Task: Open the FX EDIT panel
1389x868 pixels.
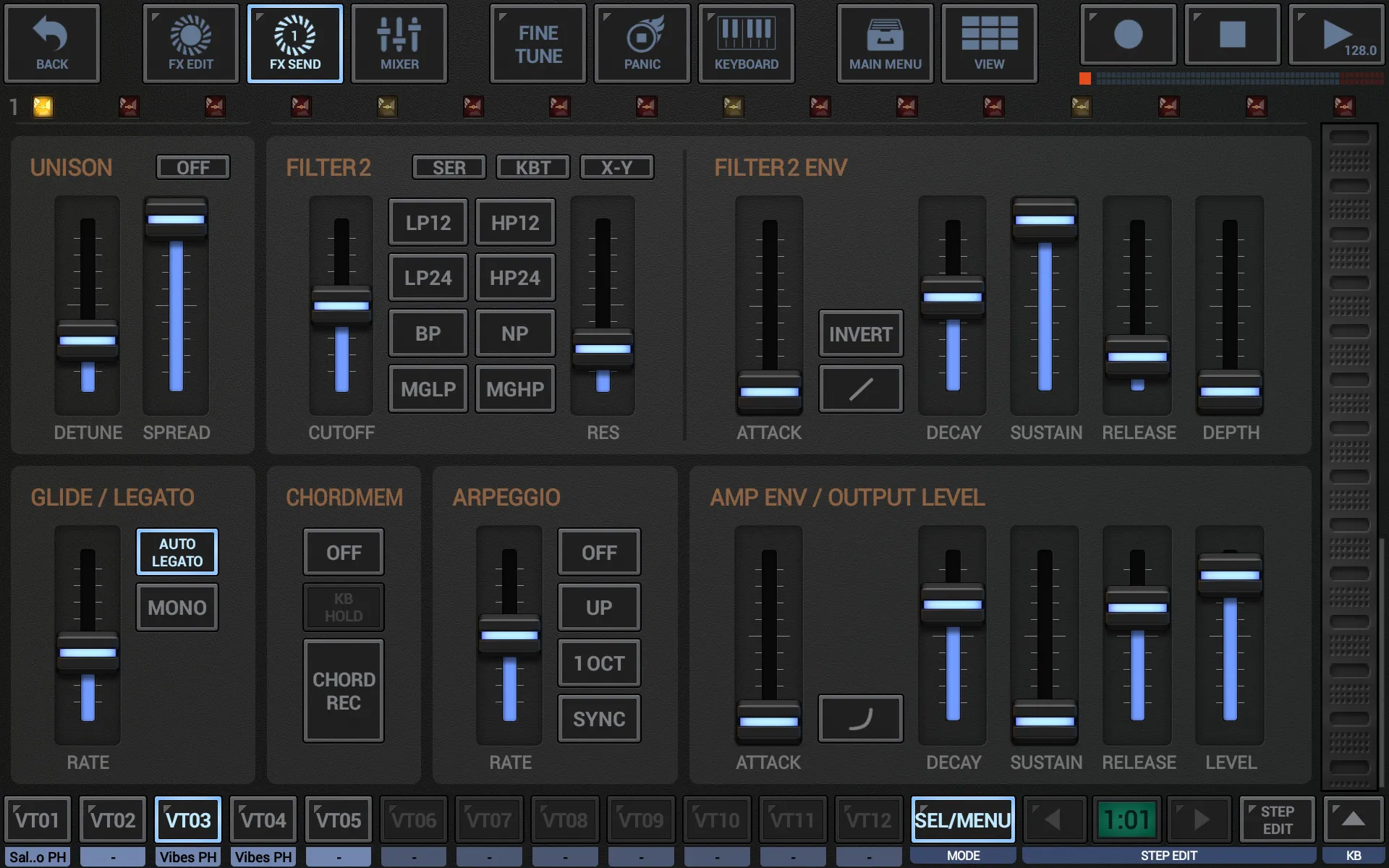Action: point(190,41)
